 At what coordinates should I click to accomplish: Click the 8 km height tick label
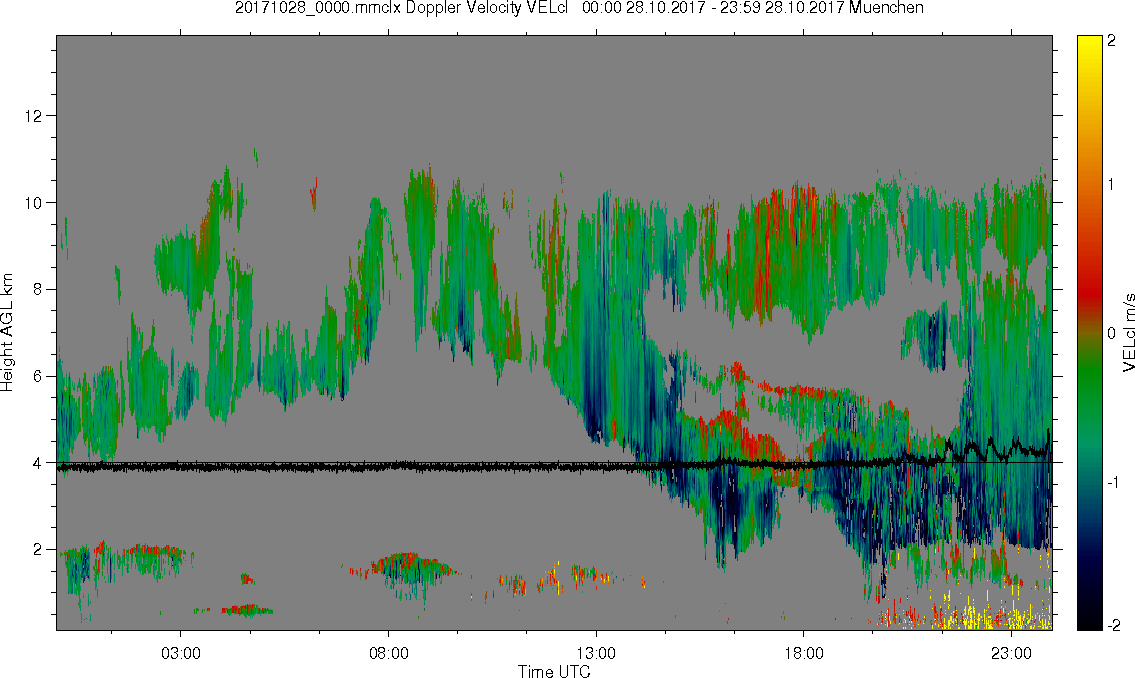coord(38,289)
